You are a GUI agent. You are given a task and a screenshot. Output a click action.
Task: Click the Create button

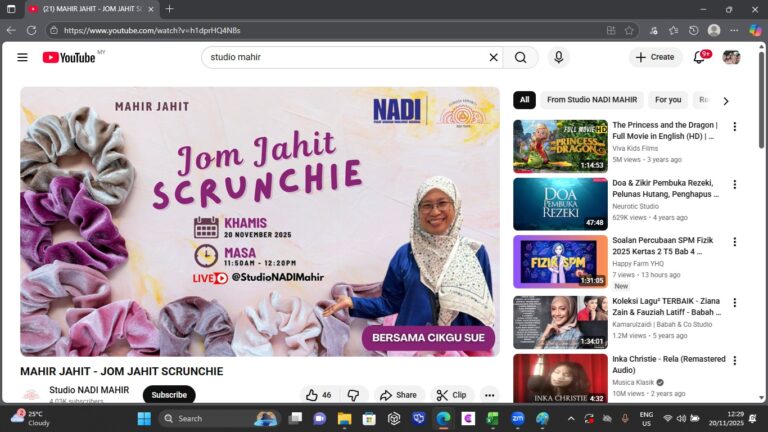pyautogui.click(x=655, y=57)
